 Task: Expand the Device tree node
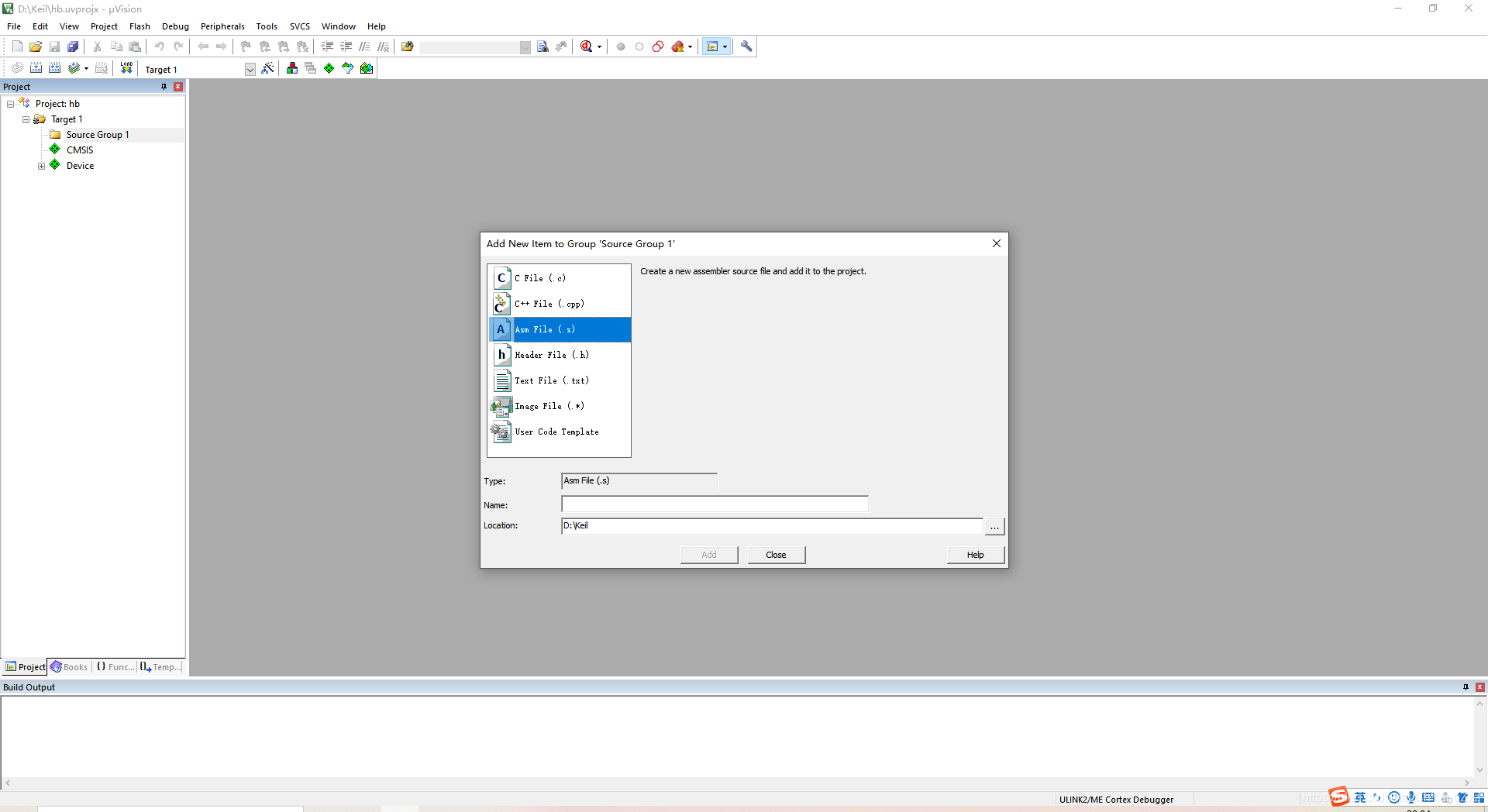pos(41,166)
